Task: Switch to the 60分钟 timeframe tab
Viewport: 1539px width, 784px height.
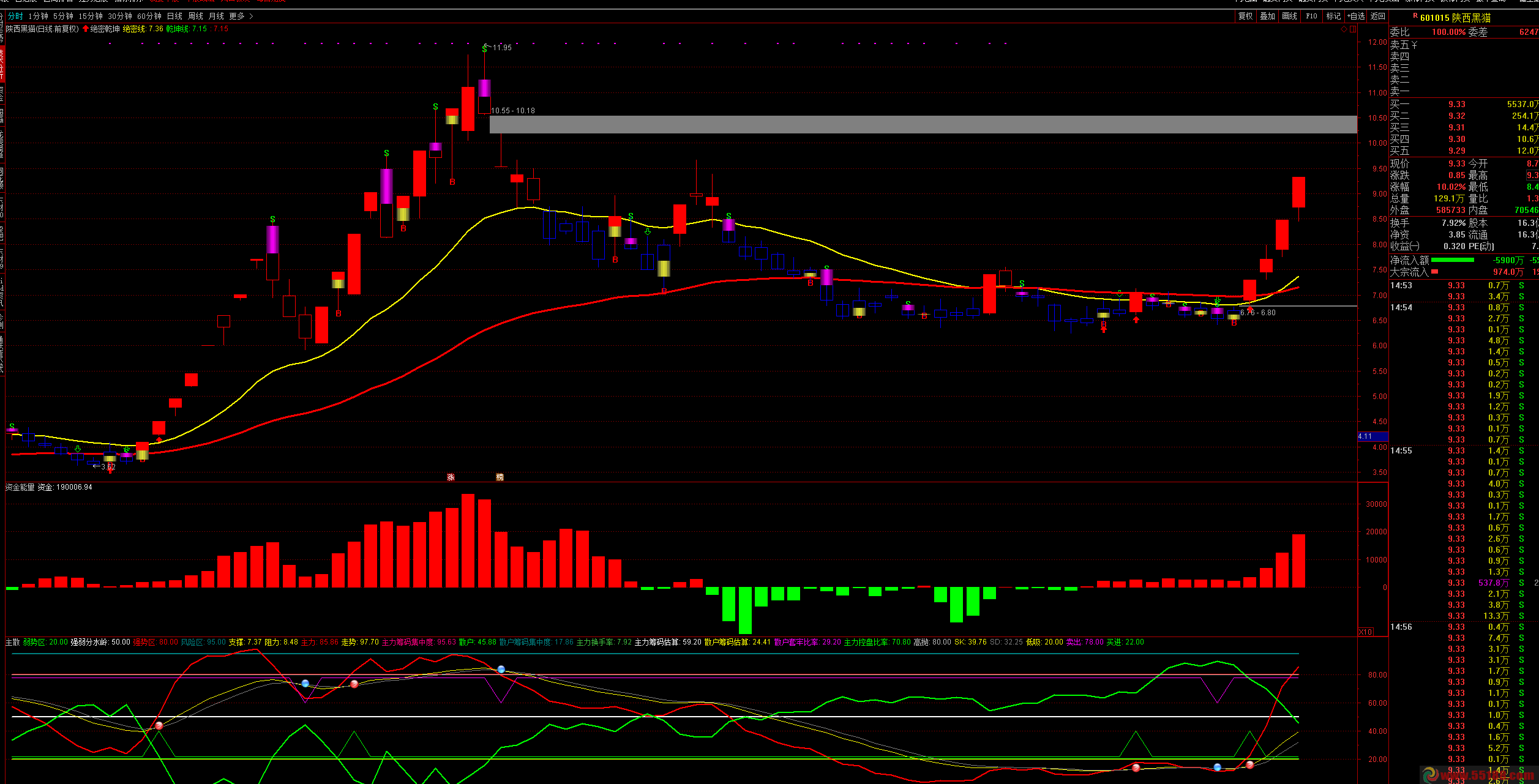Action: 149,16
